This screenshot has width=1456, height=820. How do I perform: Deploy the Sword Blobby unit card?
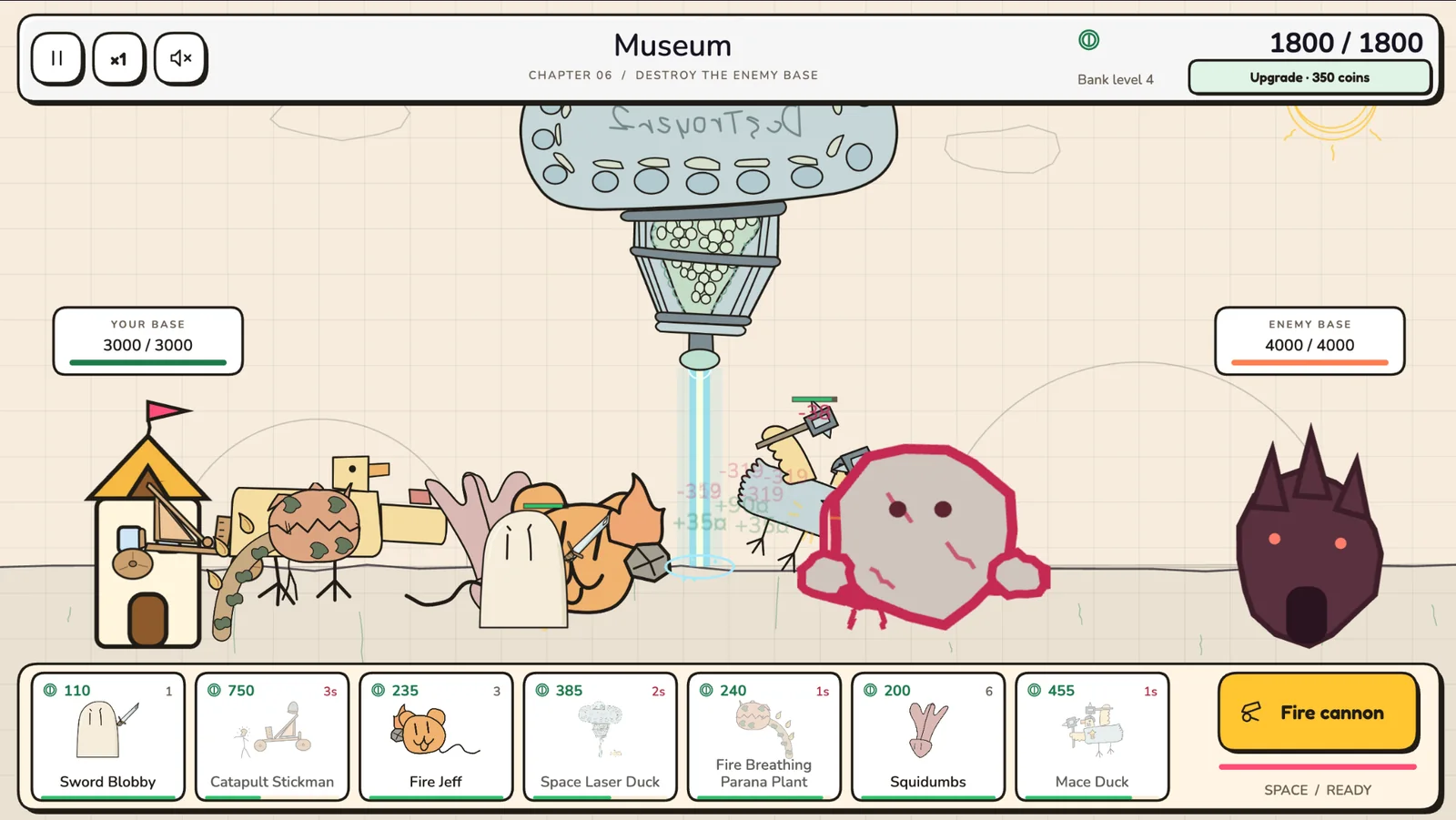point(107,736)
